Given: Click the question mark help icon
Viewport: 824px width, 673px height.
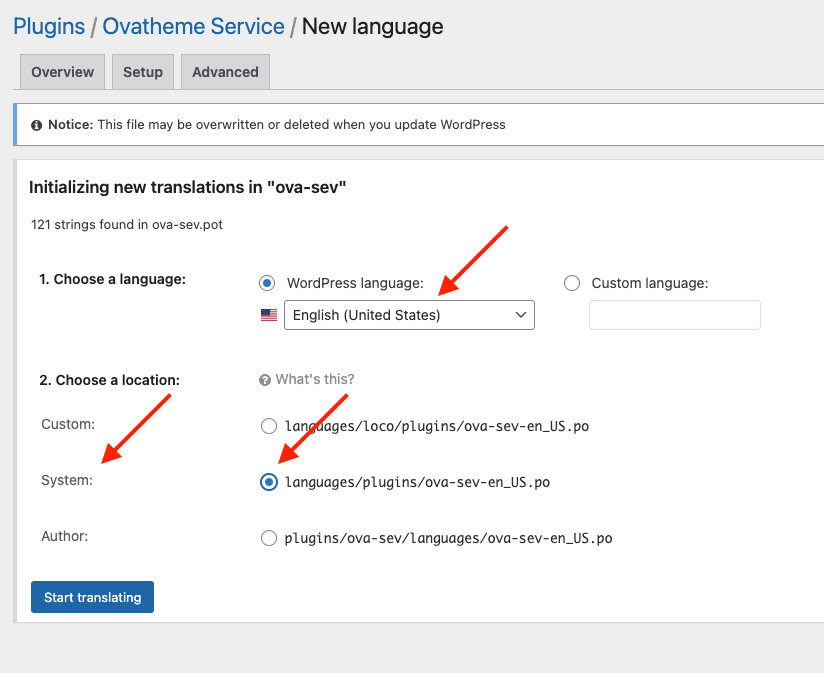Looking at the screenshot, I should (x=265, y=380).
